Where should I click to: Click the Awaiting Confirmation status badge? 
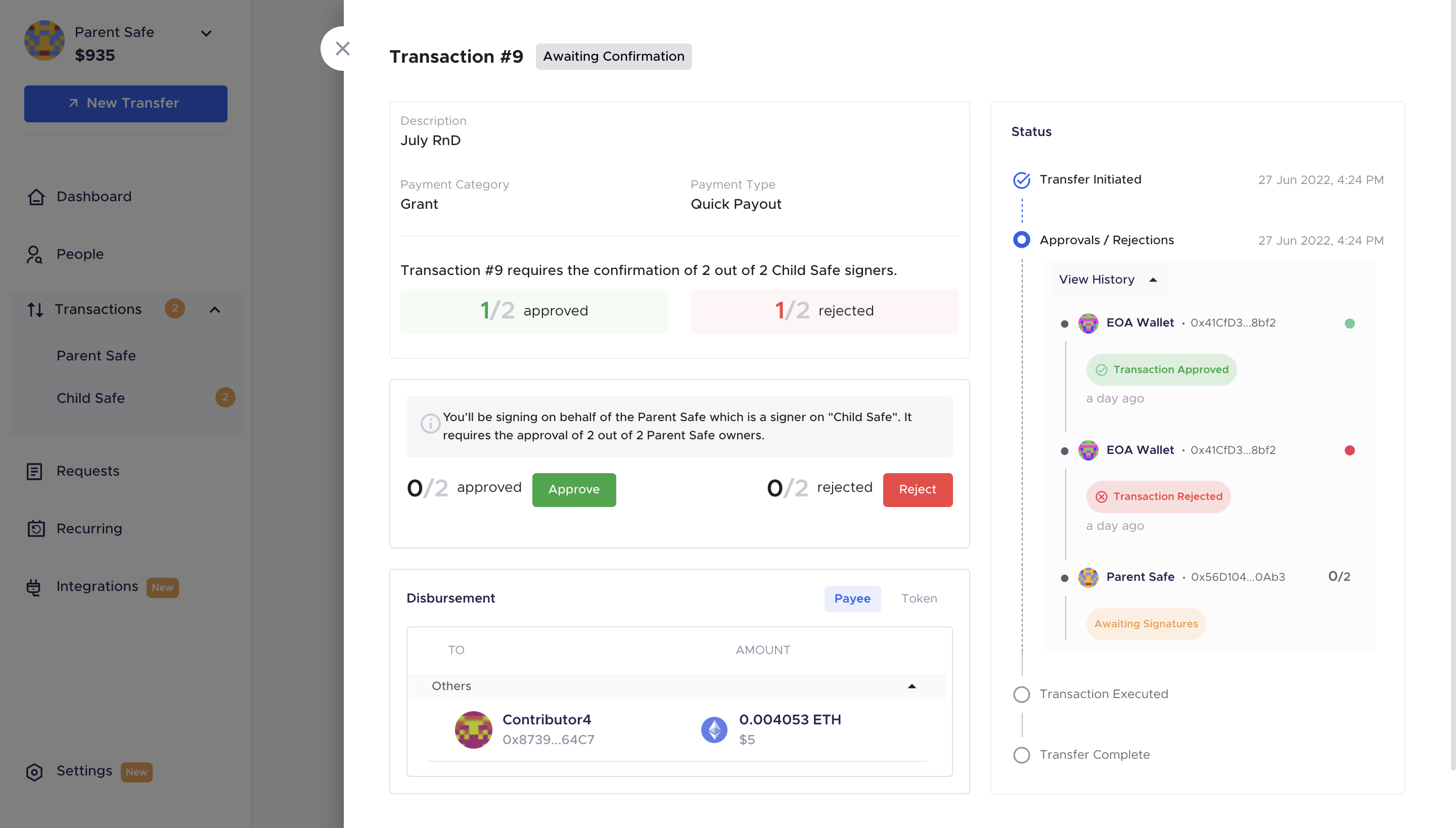(x=614, y=56)
